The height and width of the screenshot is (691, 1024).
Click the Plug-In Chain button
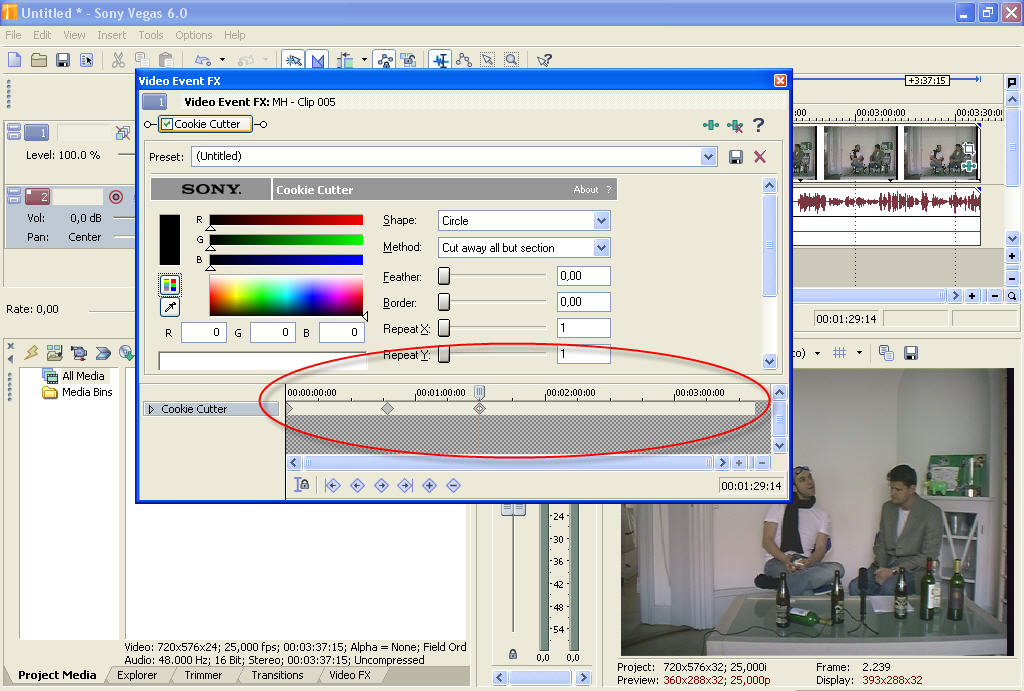pyautogui.click(x=711, y=125)
